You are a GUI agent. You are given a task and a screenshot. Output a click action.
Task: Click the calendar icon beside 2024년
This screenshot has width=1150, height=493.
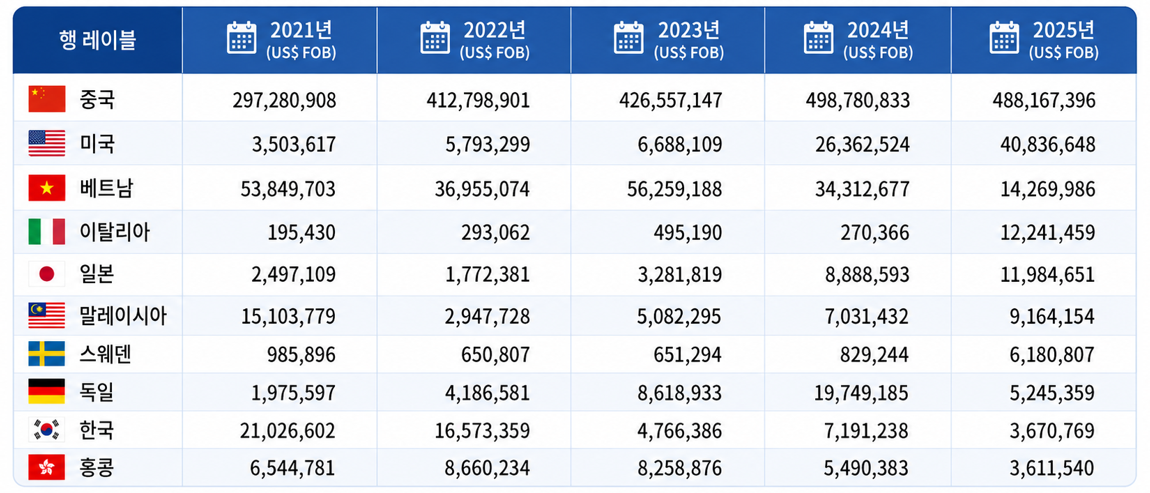818,38
